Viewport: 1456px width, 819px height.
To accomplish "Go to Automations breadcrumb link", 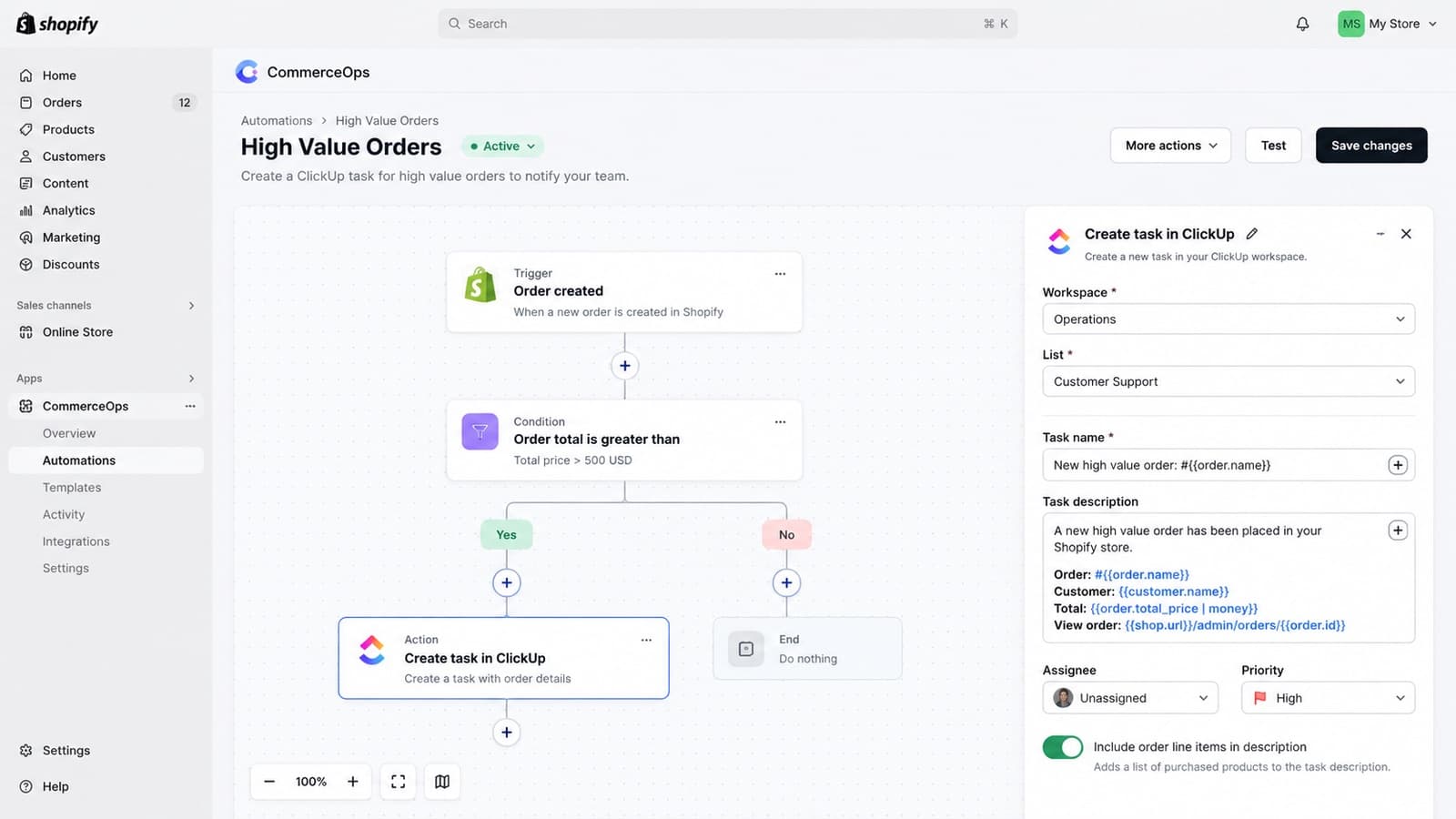I will pyautogui.click(x=277, y=121).
